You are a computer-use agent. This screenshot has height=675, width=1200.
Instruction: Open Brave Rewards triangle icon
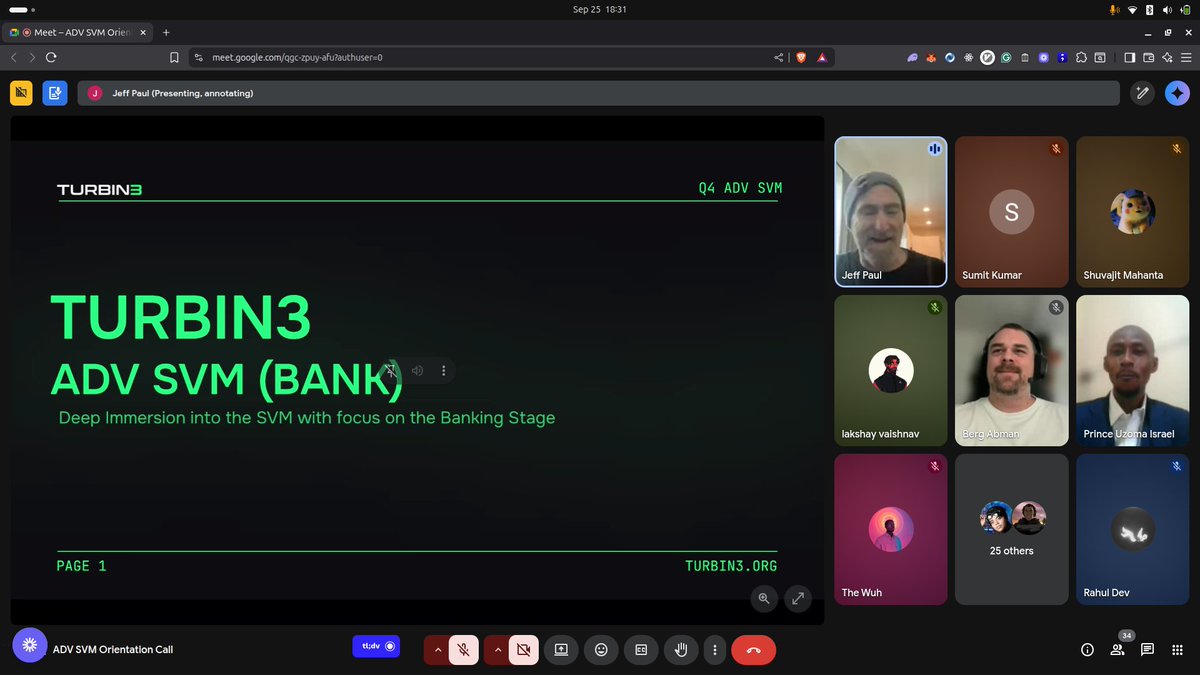pyautogui.click(x=821, y=57)
